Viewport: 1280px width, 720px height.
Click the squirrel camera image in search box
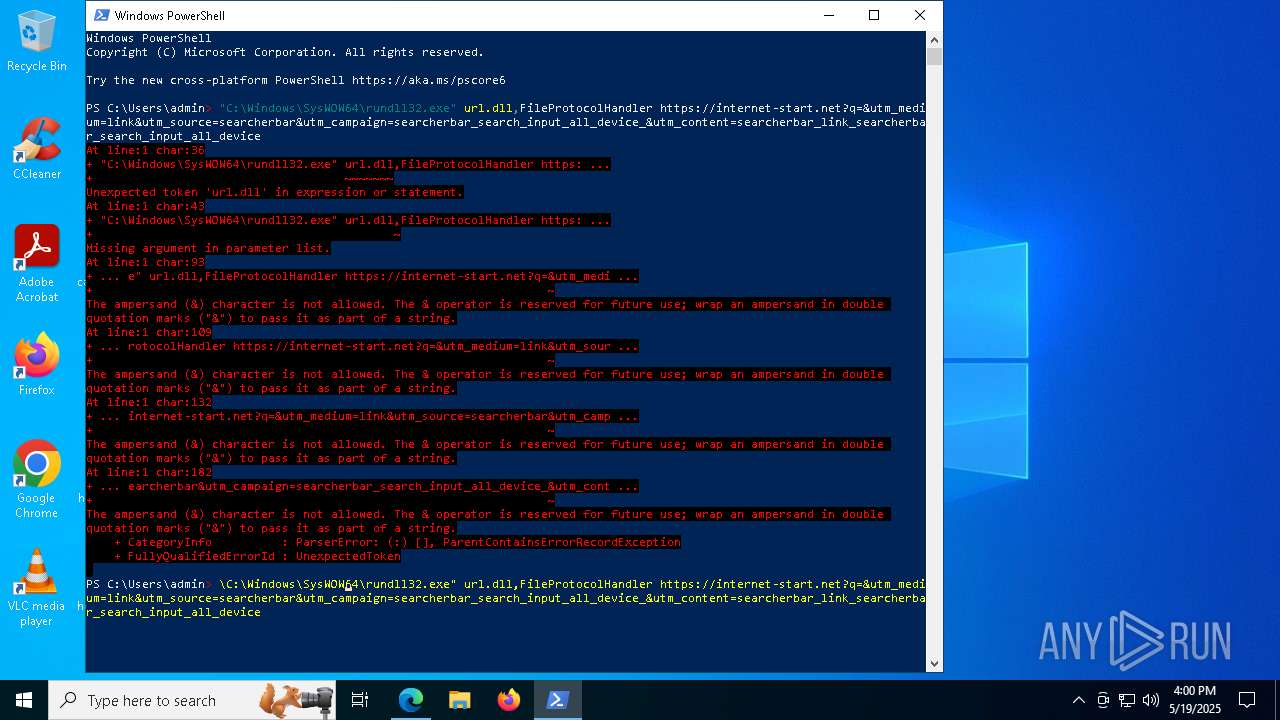tap(296, 700)
